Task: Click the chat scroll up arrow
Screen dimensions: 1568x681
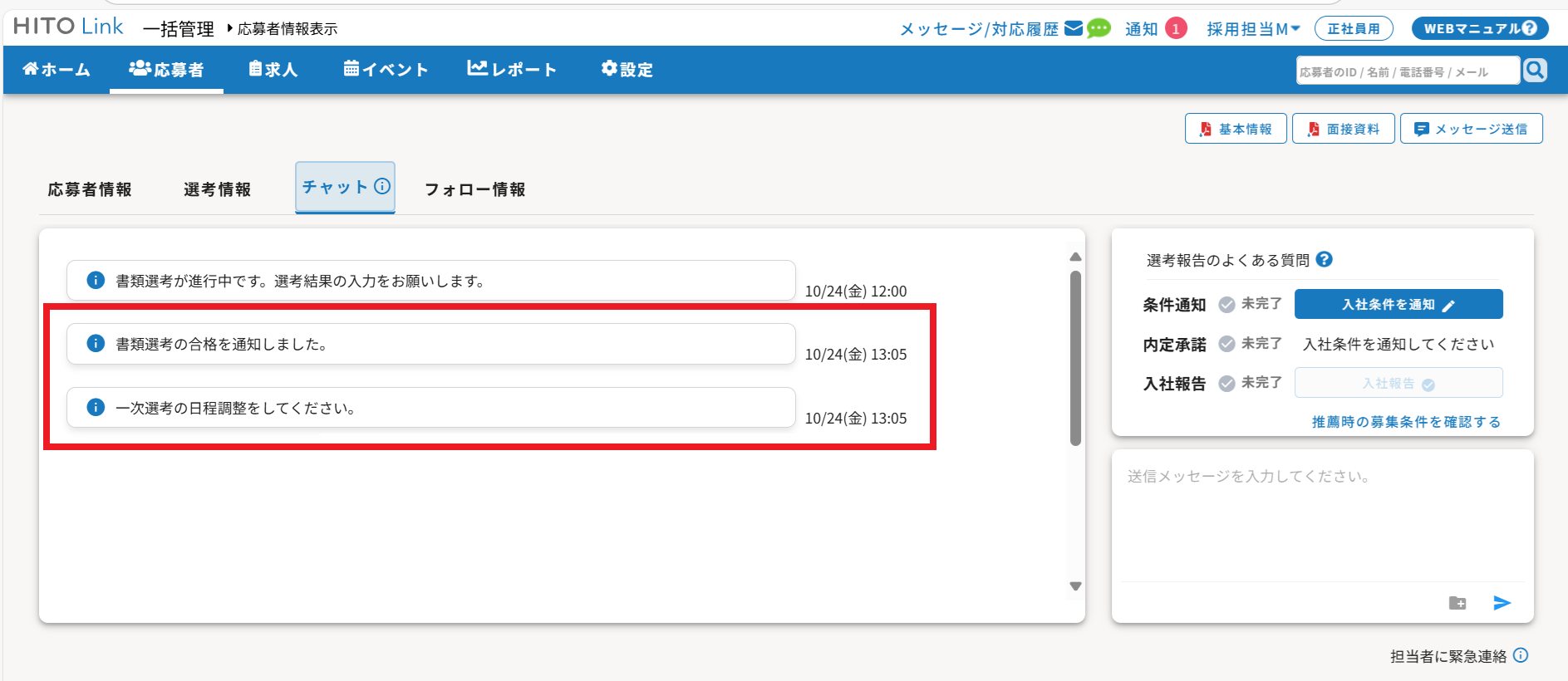Action: pos(1075,257)
